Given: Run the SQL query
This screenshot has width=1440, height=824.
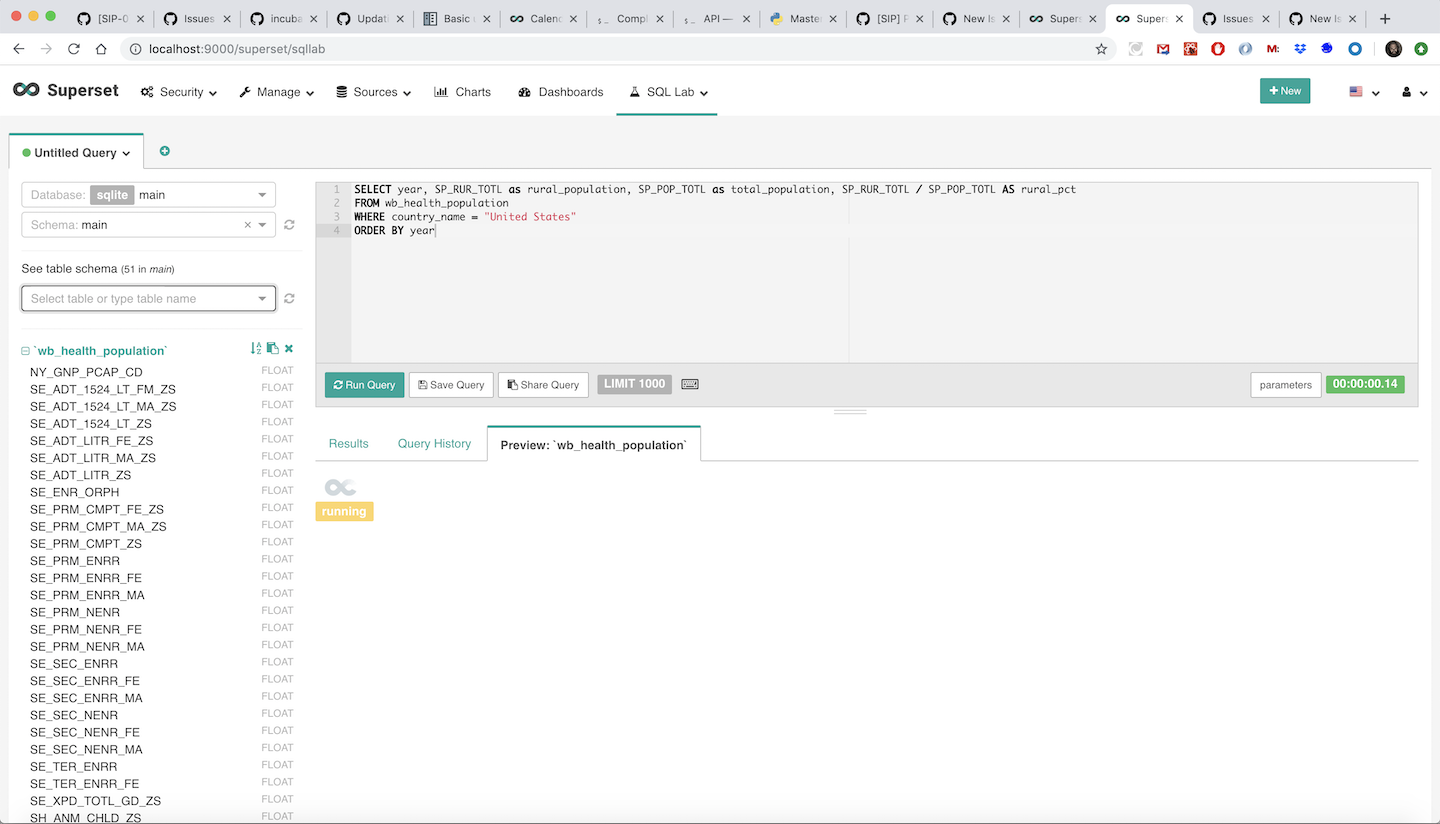Looking at the screenshot, I should point(364,384).
